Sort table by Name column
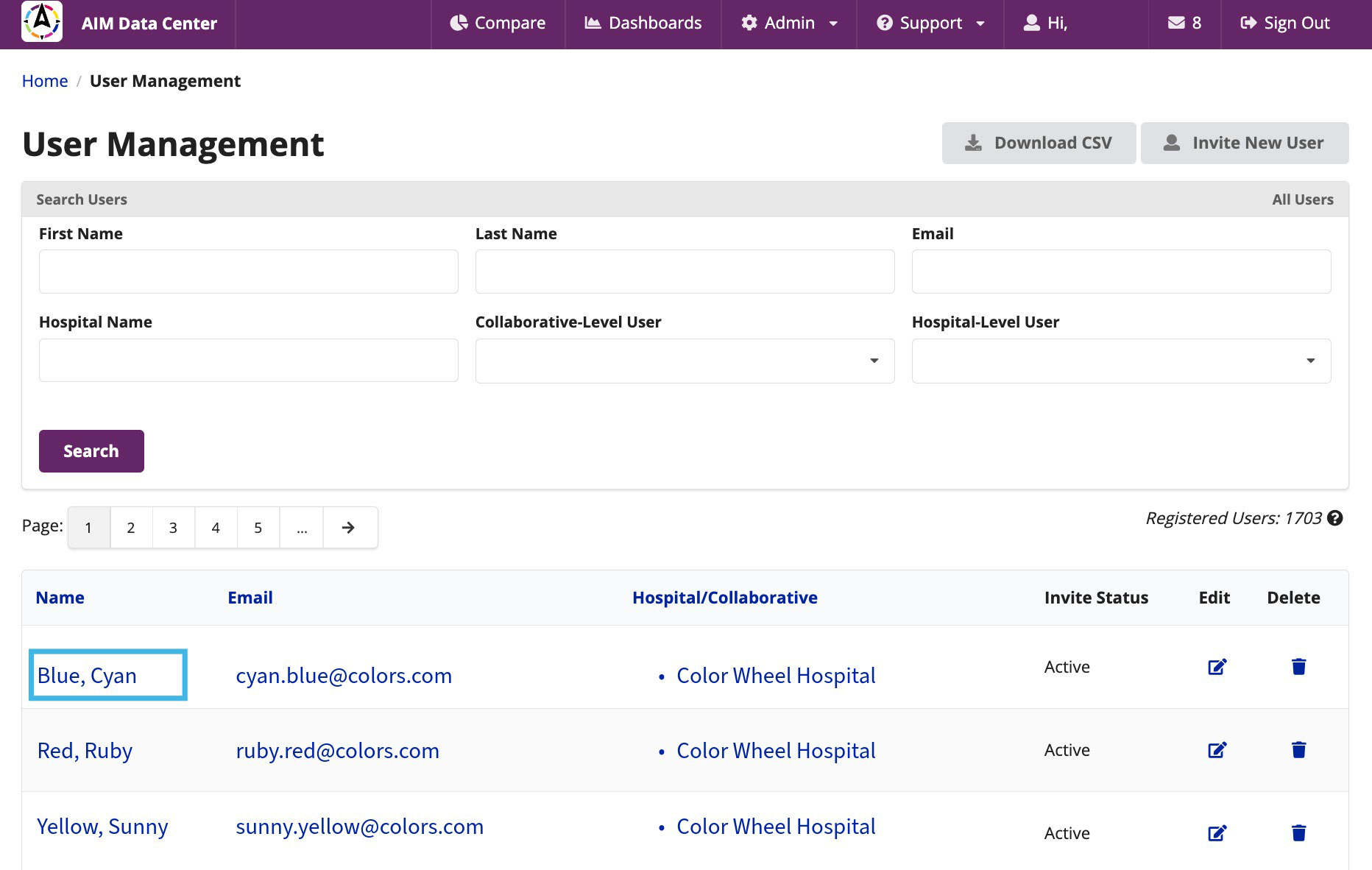The height and width of the screenshot is (870, 1372). (60, 598)
